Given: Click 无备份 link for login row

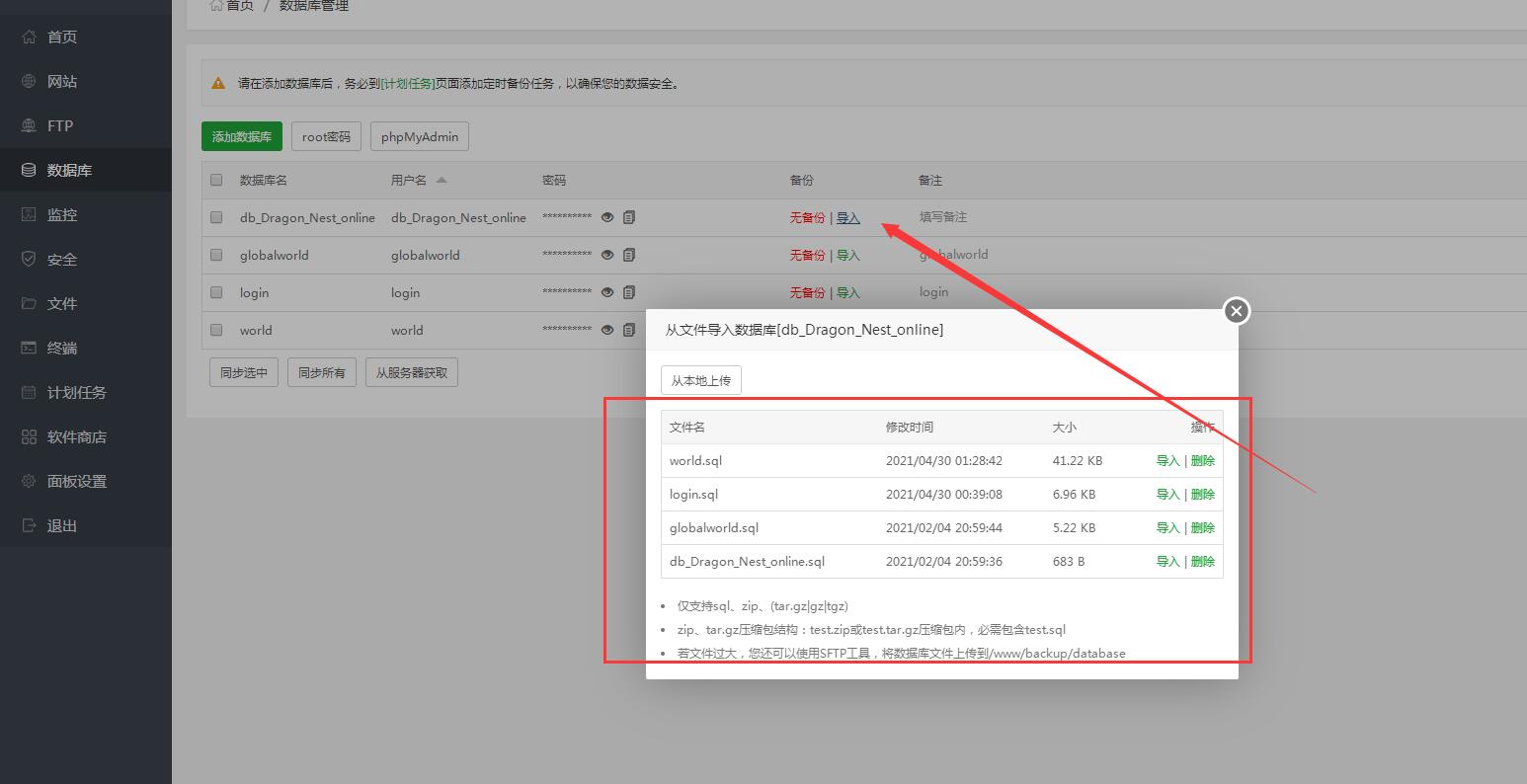Looking at the screenshot, I should click(807, 292).
